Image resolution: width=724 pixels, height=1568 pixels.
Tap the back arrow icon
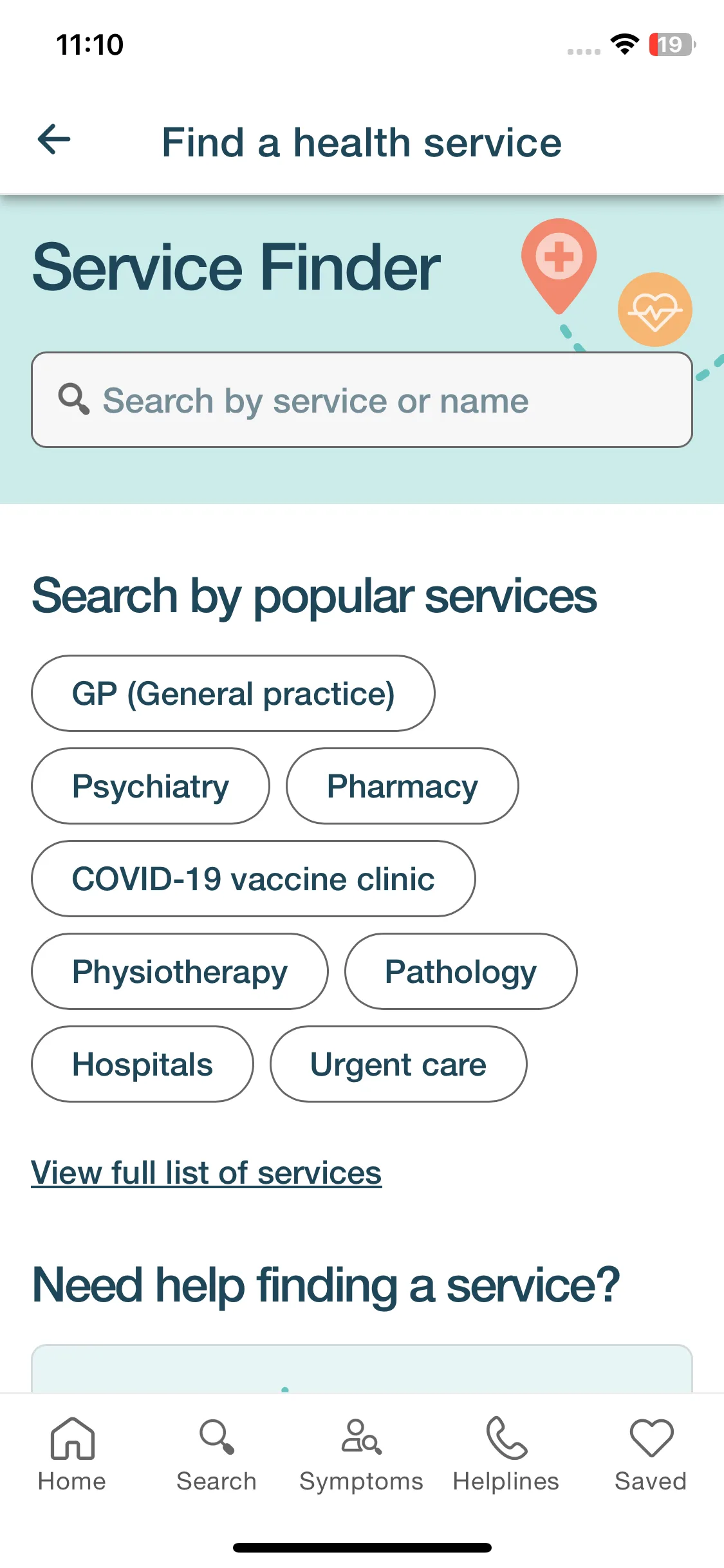pos(54,140)
